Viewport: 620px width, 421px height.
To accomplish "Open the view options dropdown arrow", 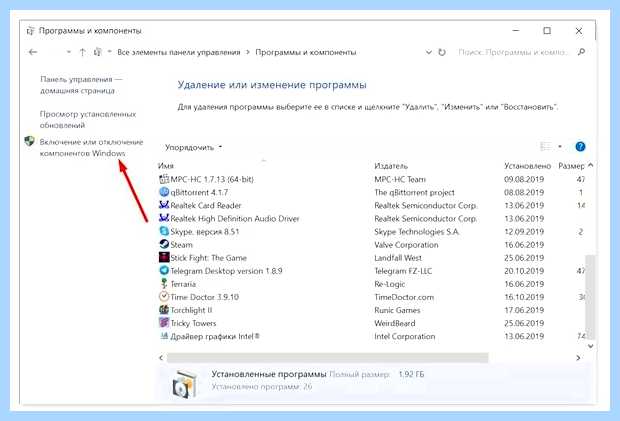I will [x=560, y=147].
